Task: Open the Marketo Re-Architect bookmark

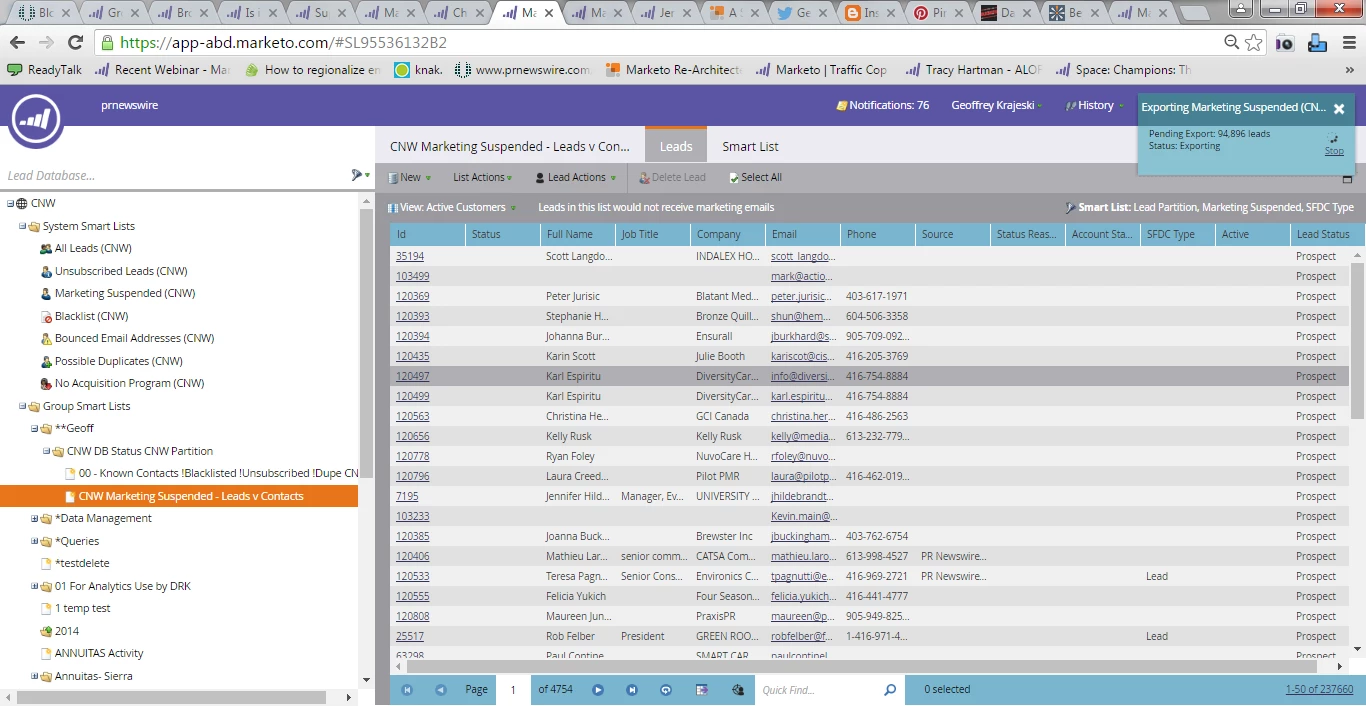Action: [673, 70]
